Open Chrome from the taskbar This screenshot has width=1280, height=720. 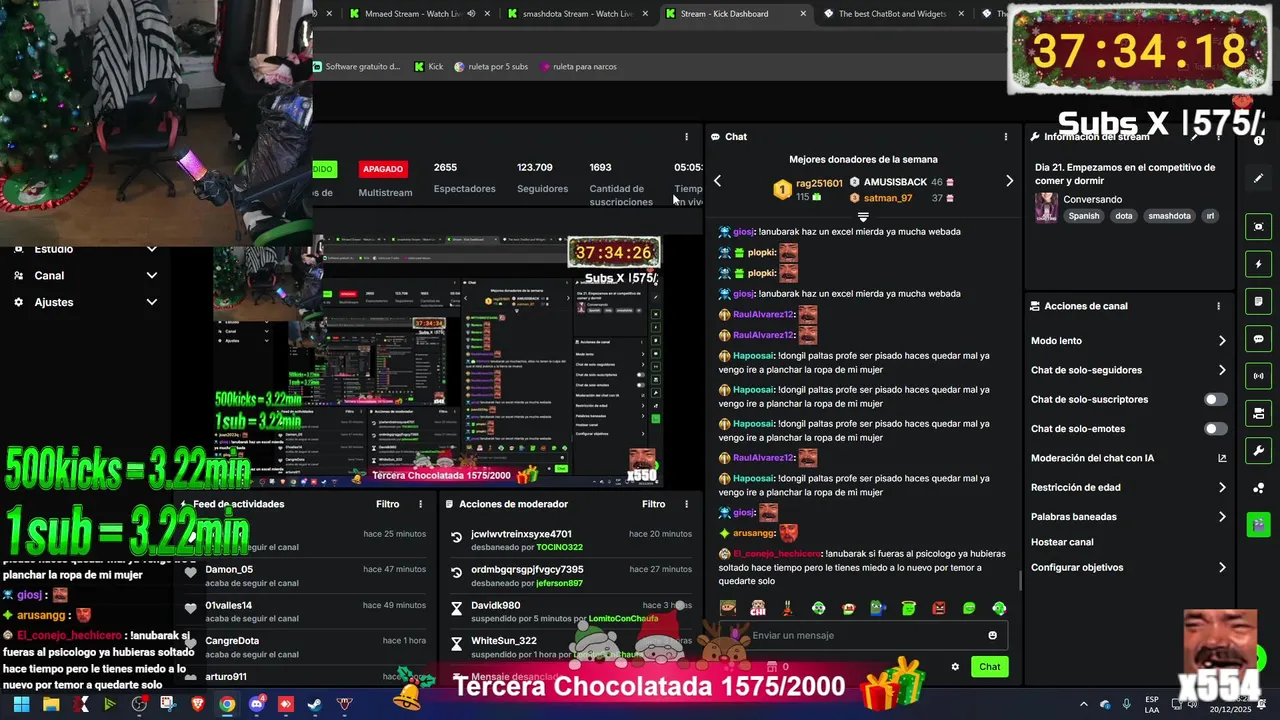(x=227, y=704)
